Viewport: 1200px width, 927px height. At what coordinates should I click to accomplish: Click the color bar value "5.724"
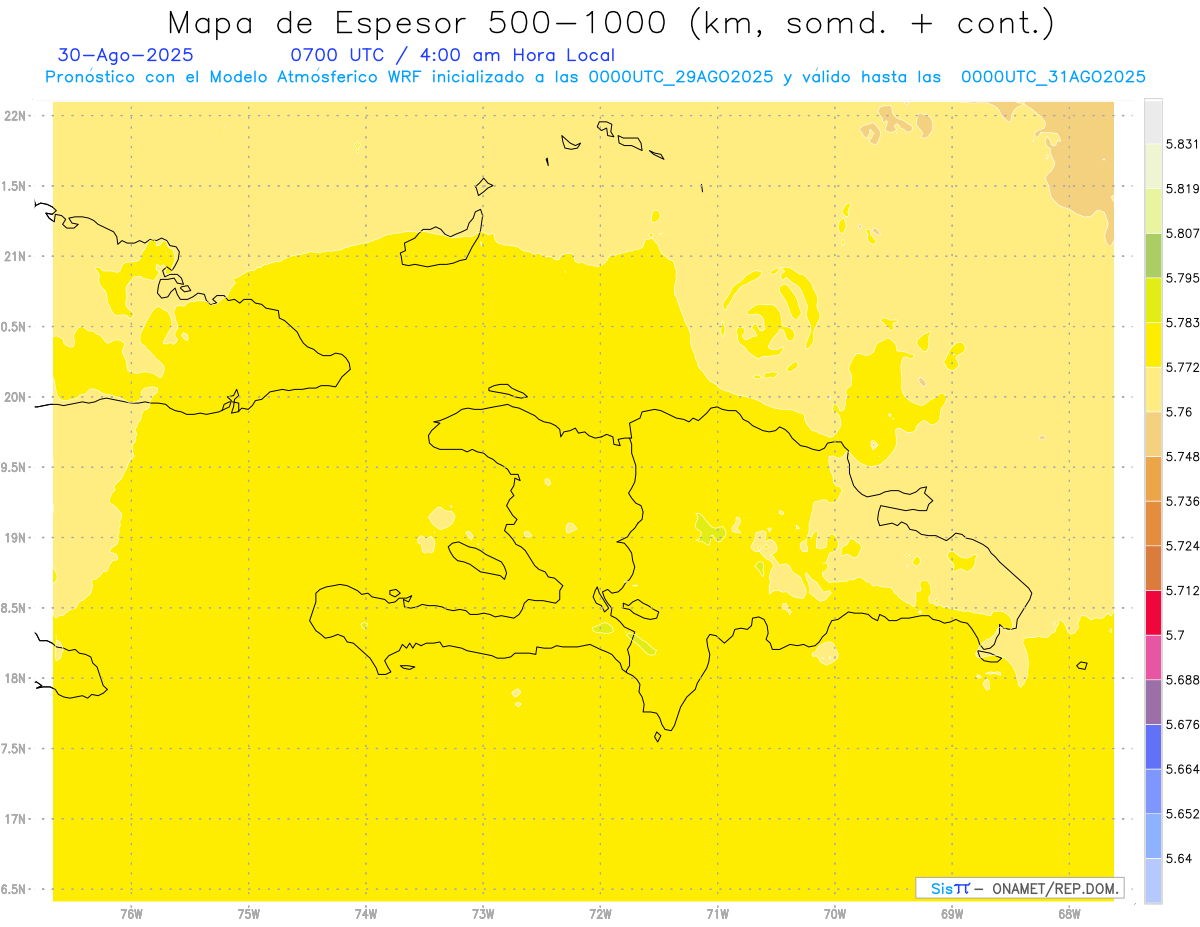(x=1183, y=545)
